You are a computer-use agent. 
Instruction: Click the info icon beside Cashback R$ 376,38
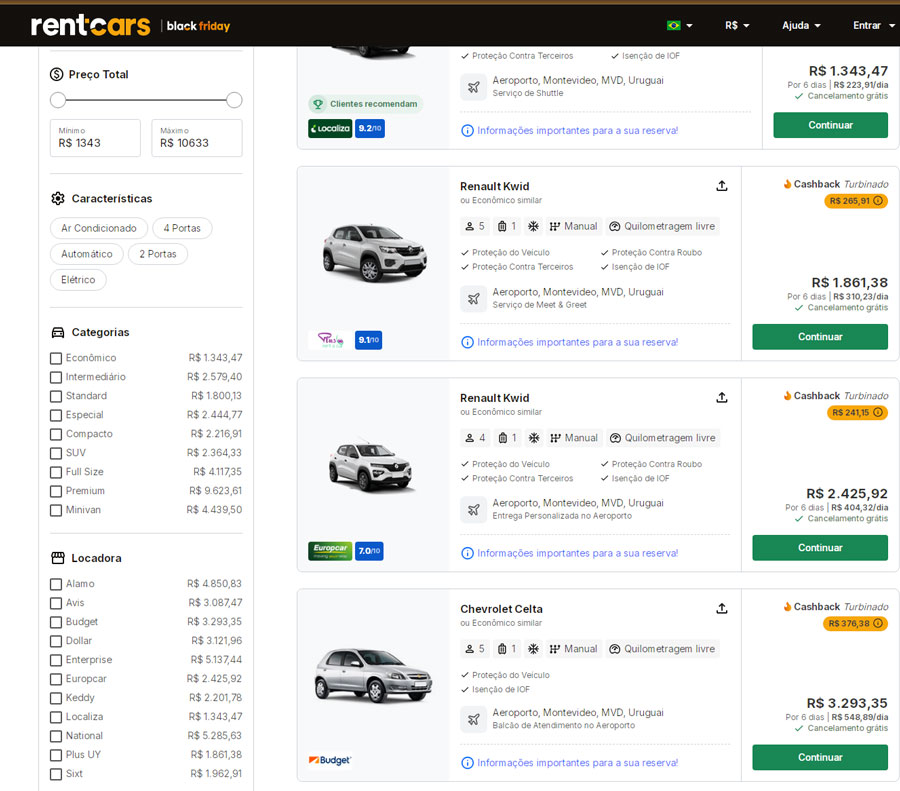[878, 624]
